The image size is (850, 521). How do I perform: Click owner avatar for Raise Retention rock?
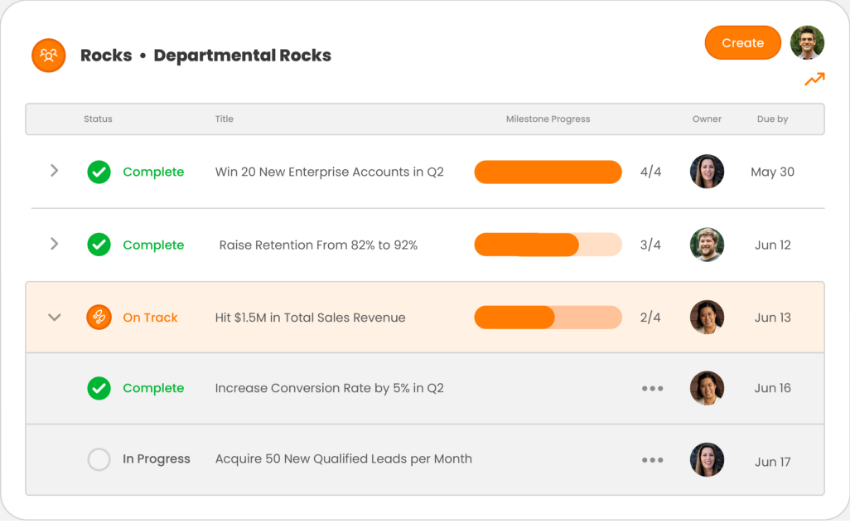tap(707, 245)
